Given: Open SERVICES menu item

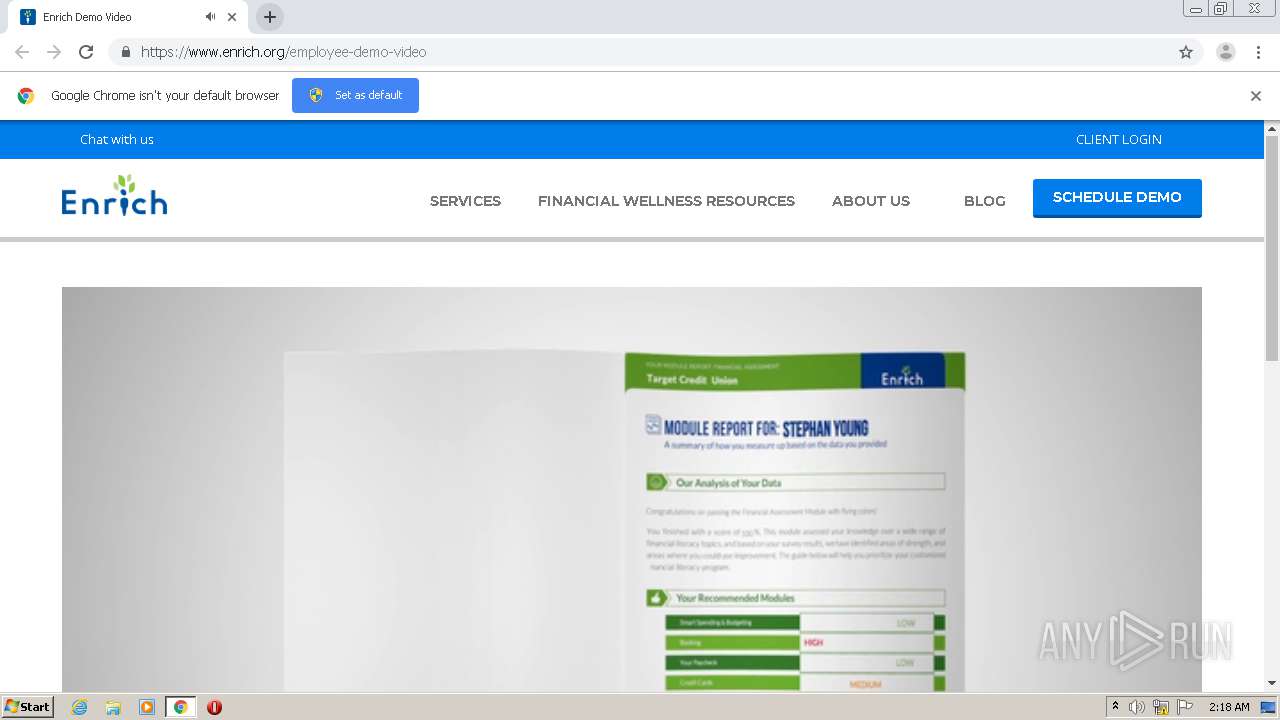Looking at the screenshot, I should 465,201.
